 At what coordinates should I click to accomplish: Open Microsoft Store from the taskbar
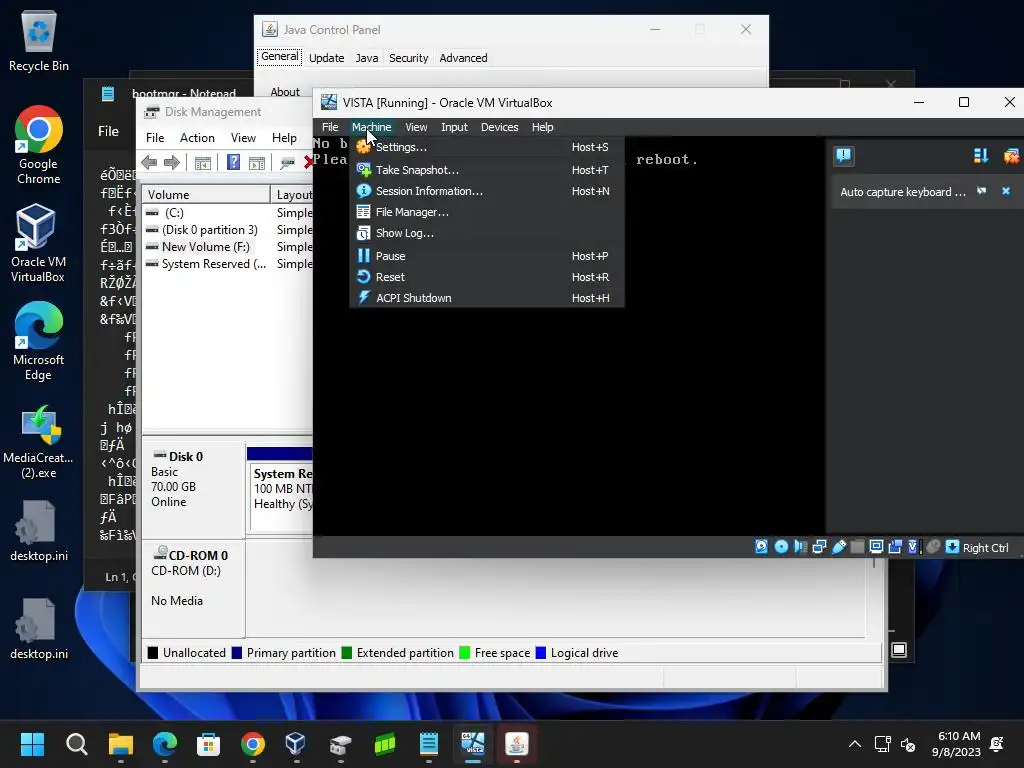pyautogui.click(x=208, y=744)
